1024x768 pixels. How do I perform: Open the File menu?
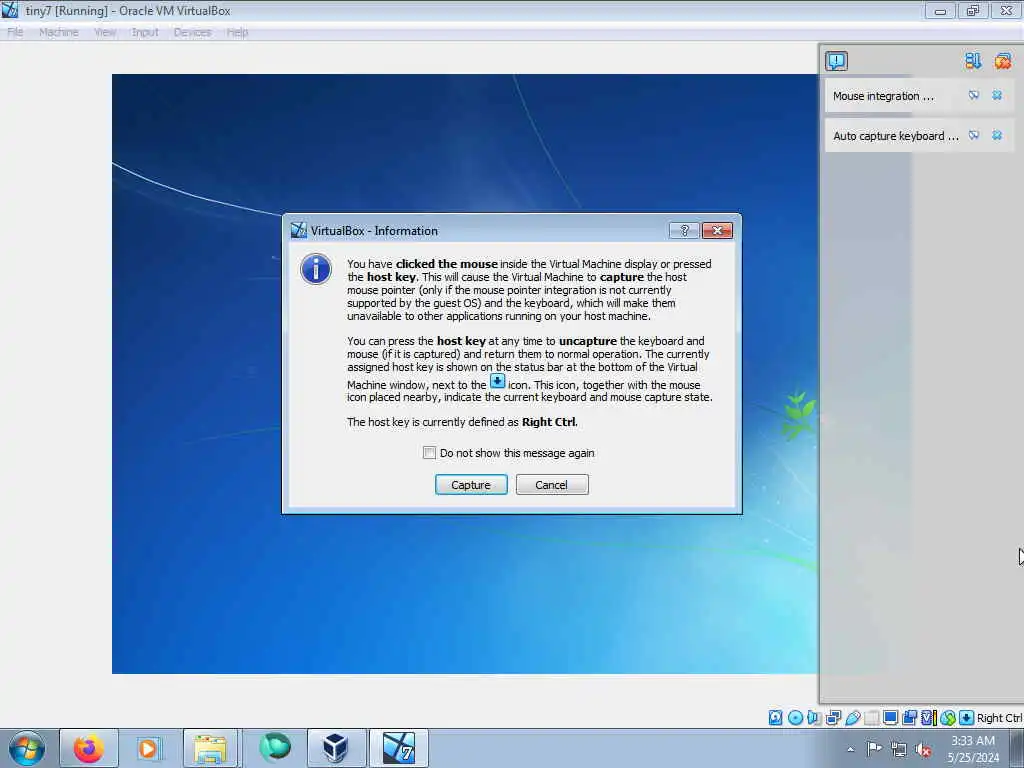pyautogui.click(x=15, y=32)
